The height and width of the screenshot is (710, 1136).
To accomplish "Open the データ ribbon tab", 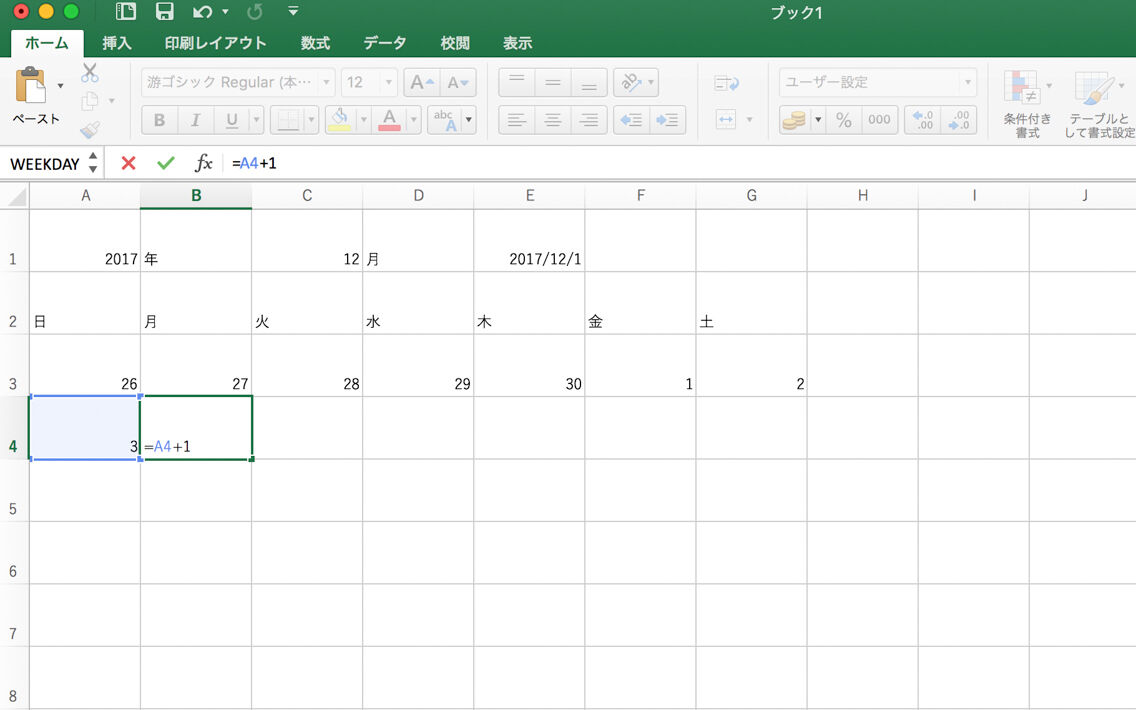I will pyautogui.click(x=384, y=43).
